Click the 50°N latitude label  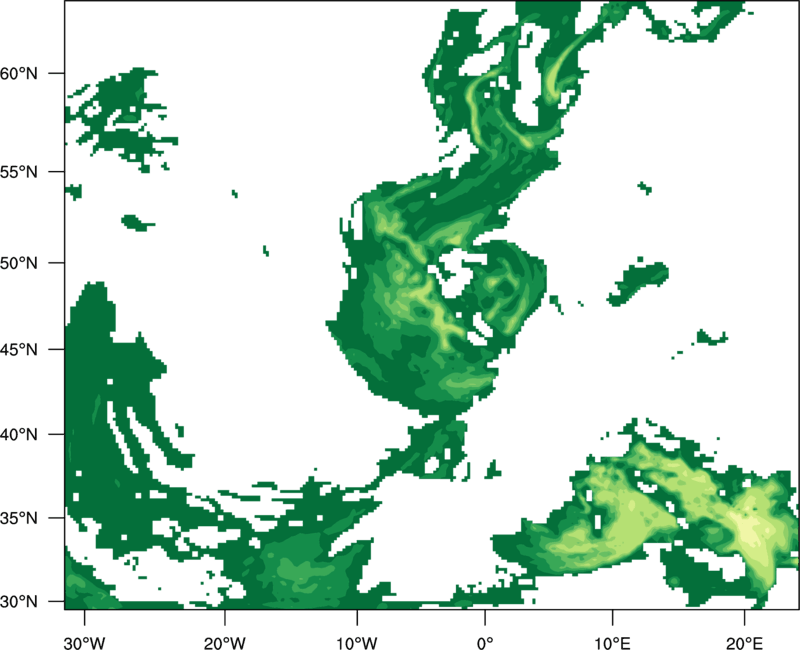pyautogui.click(x=19, y=263)
